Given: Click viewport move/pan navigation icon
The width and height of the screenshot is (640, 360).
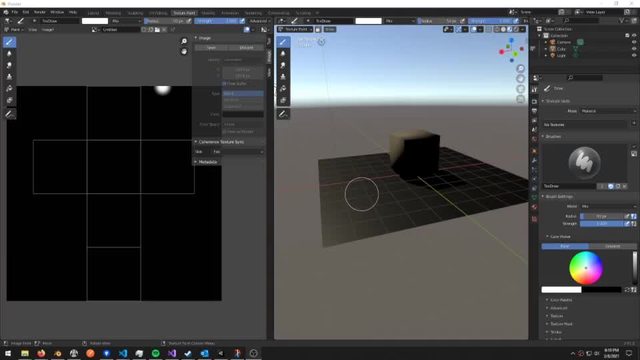Looking at the screenshot, I should pos(520,78).
